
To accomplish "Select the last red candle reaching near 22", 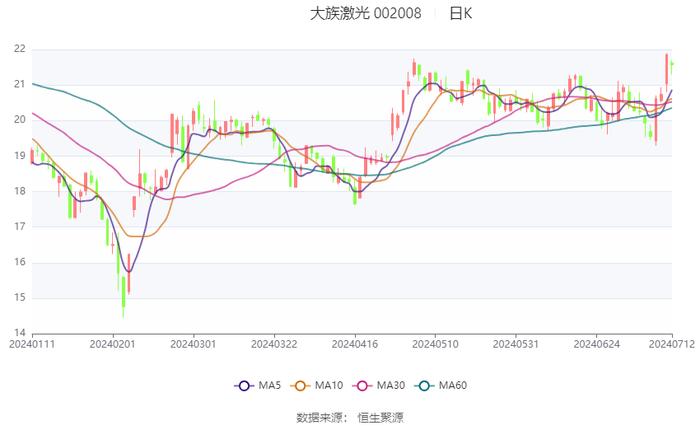I will 667,73.
